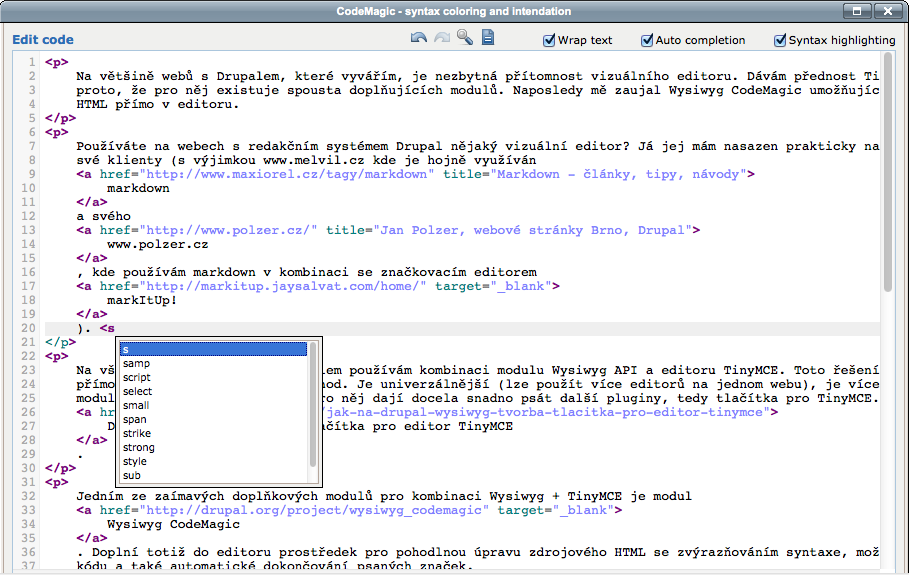Viewport: 909px width, 575px height.
Task: Click the target="_blank" attribute on line 33
Action: [555, 510]
